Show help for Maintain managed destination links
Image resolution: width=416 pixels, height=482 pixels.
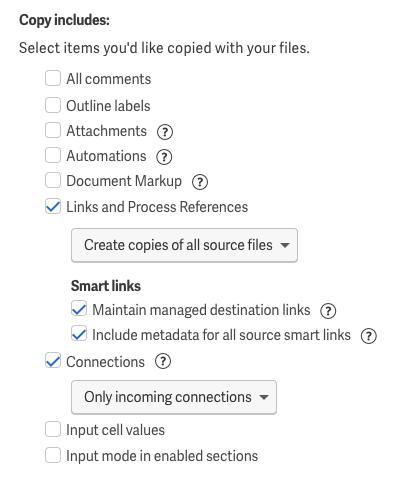coord(328,311)
